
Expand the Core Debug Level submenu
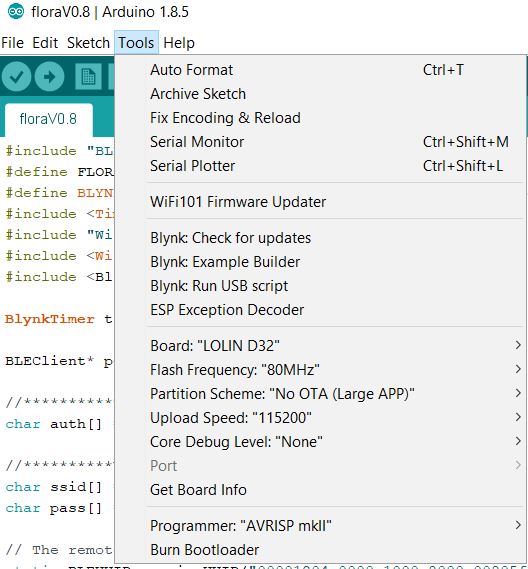[x=320, y=442]
